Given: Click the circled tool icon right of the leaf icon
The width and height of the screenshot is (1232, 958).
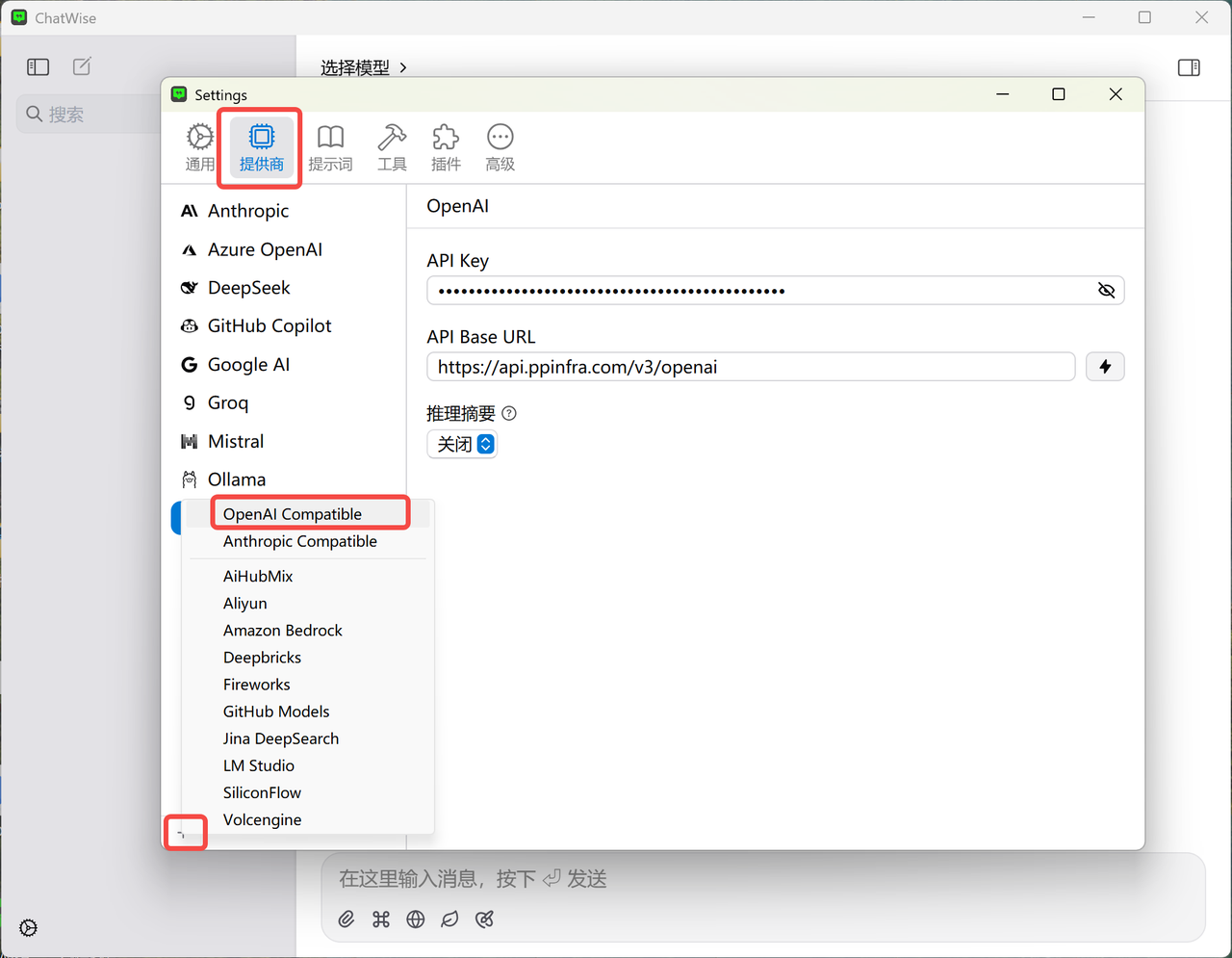Looking at the screenshot, I should pyautogui.click(x=484, y=919).
